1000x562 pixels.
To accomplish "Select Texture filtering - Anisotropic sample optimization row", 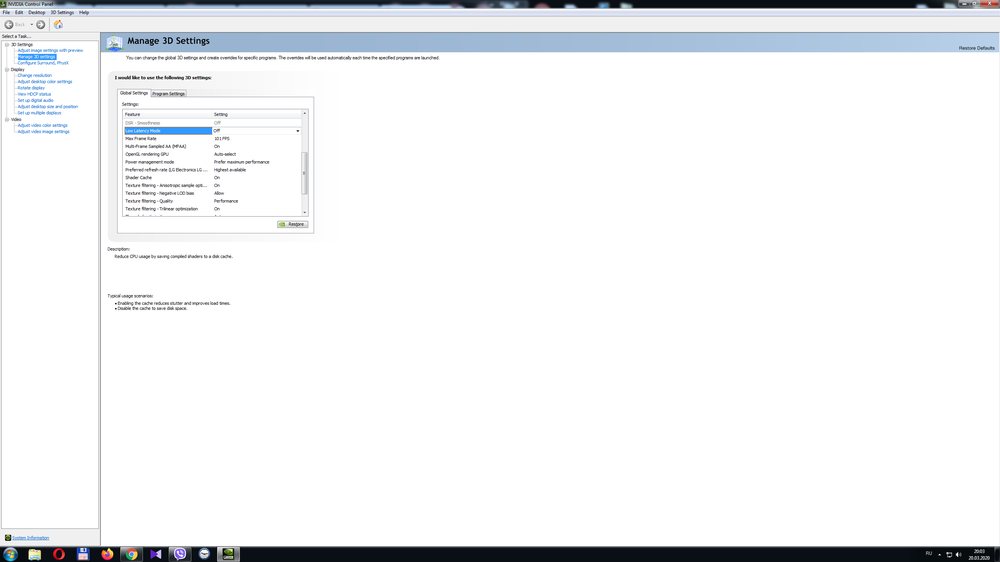I will click(x=212, y=186).
